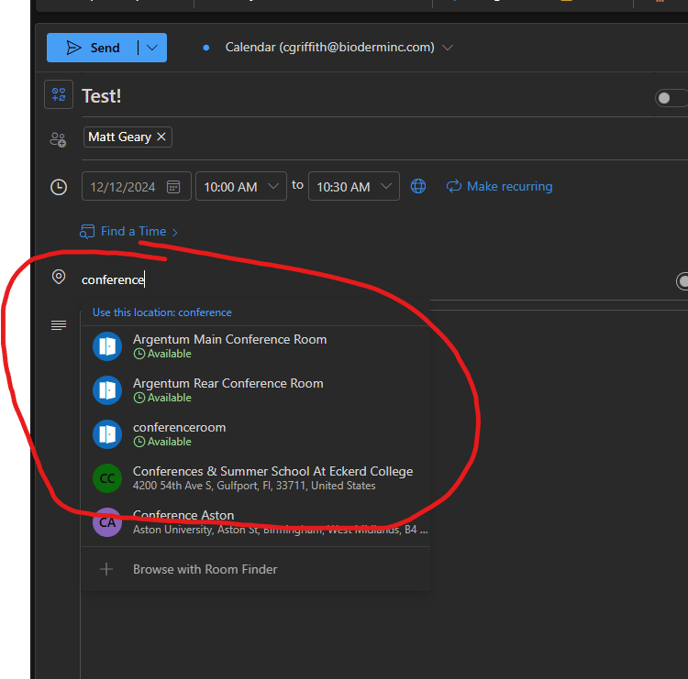This screenshot has width=688, height=679.
Task: Click the purple CA avatar
Action: [107, 522]
